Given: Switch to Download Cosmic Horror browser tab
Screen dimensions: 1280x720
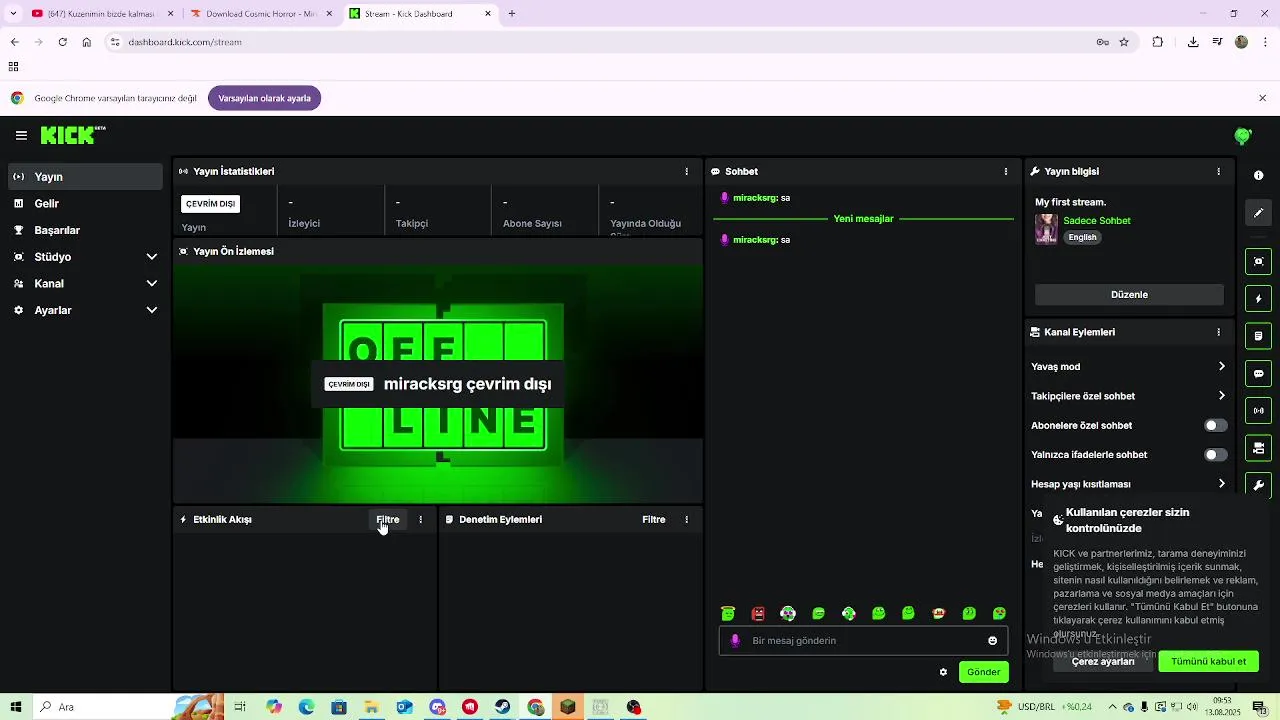Looking at the screenshot, I should pyautogui.click(x=260, y=14).
